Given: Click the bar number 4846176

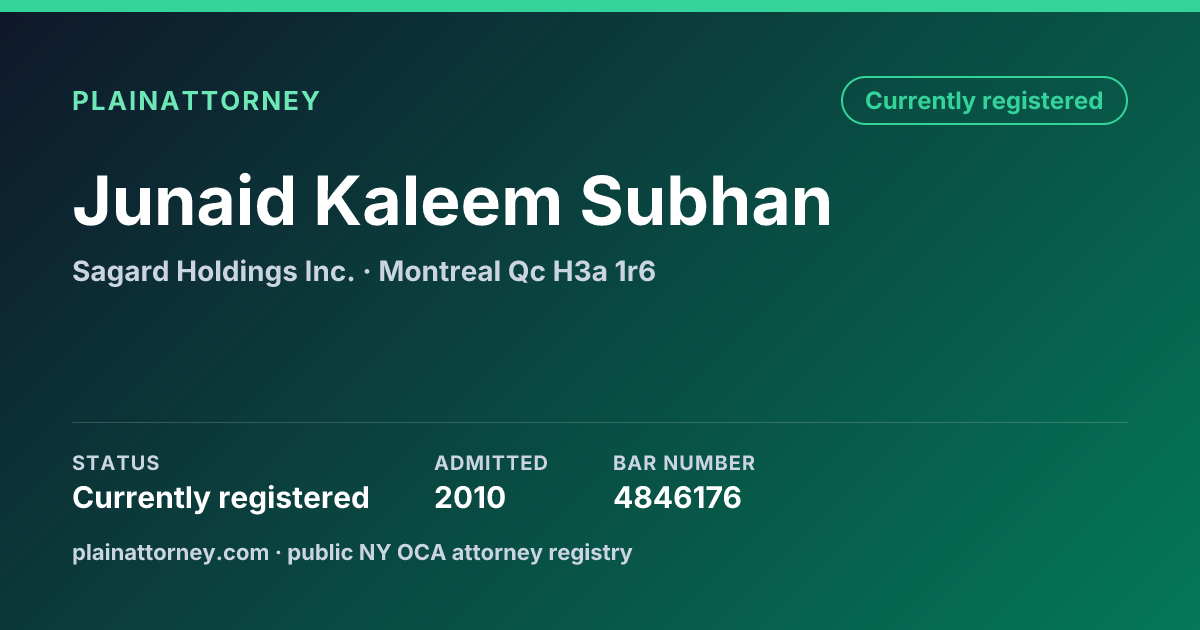Looking at the screenshot, I should (x=677, y=498).
